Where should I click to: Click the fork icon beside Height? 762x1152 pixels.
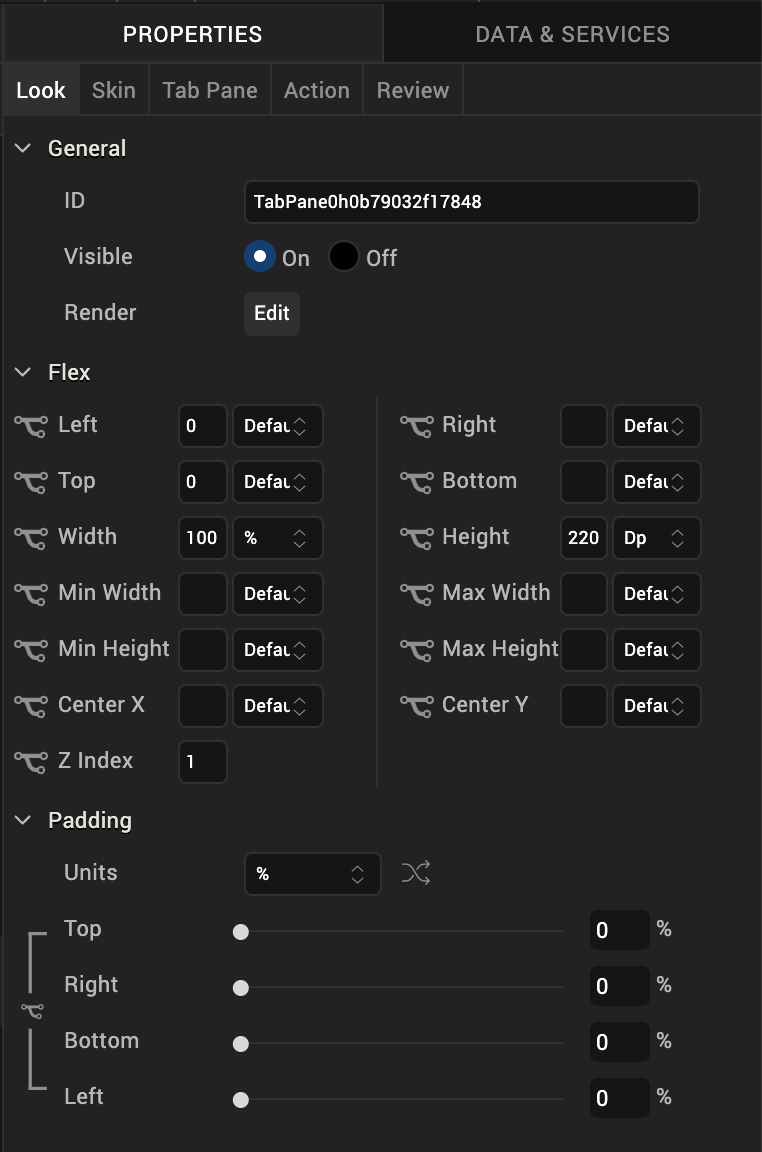click(x=415, y=538)
